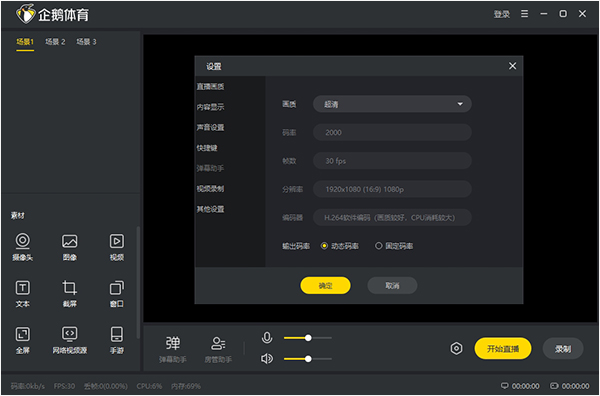Select the 固定码率 radio button
The height and width of the screenshot is (396, 600).
click(x=378, y=246)
